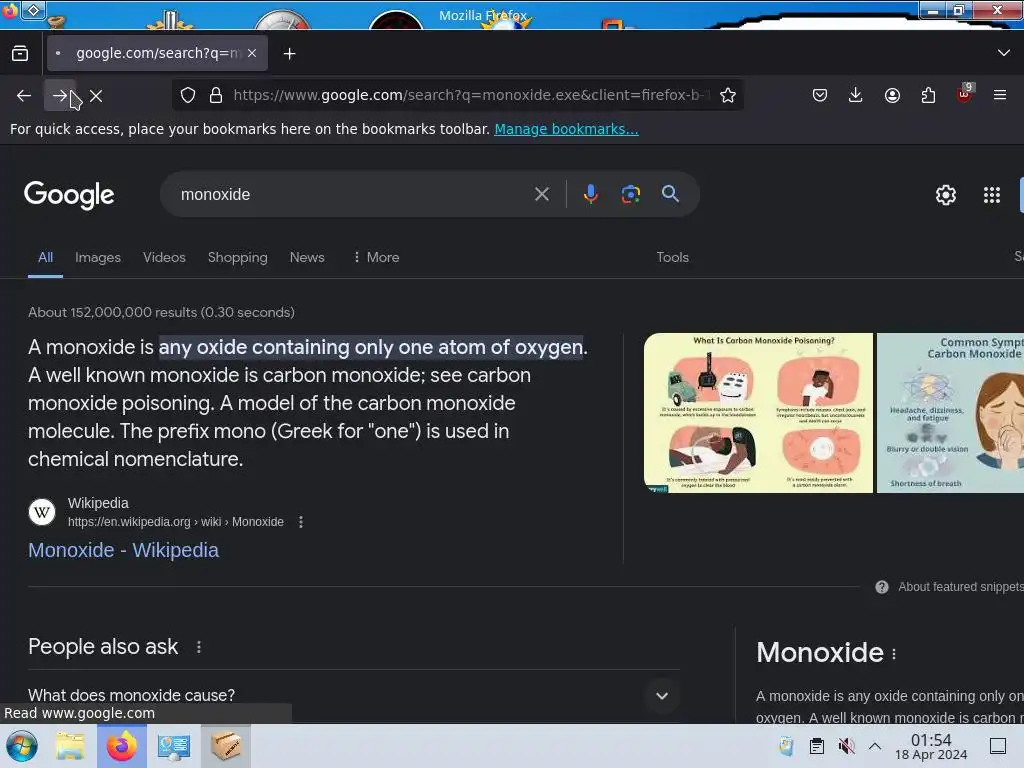The height and width of the screenshot is (768, 1024).
Task: Open the Firefox hamburger menu
Action: (x=1000, y=95)
